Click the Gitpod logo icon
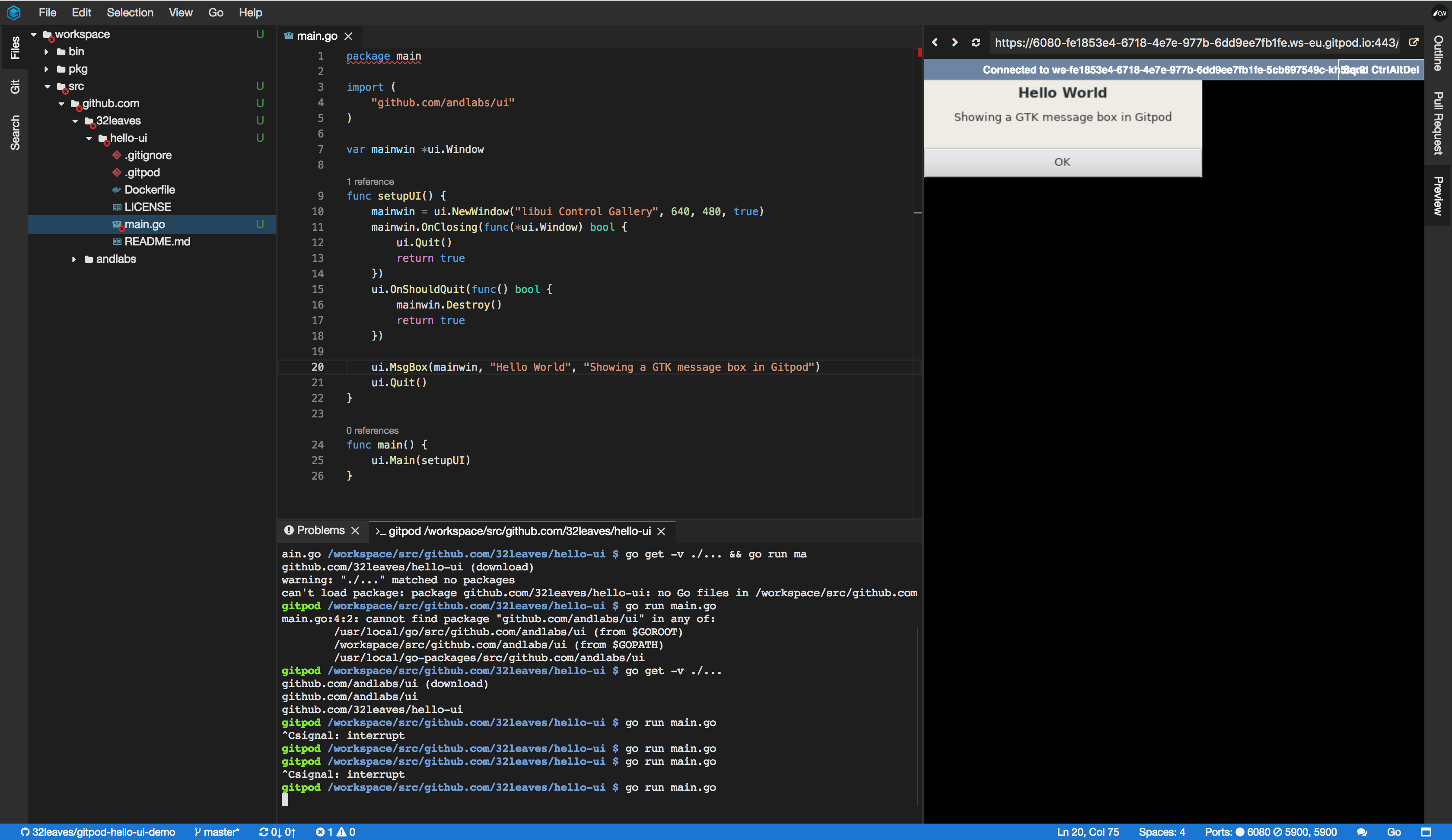 coord(14,12)
